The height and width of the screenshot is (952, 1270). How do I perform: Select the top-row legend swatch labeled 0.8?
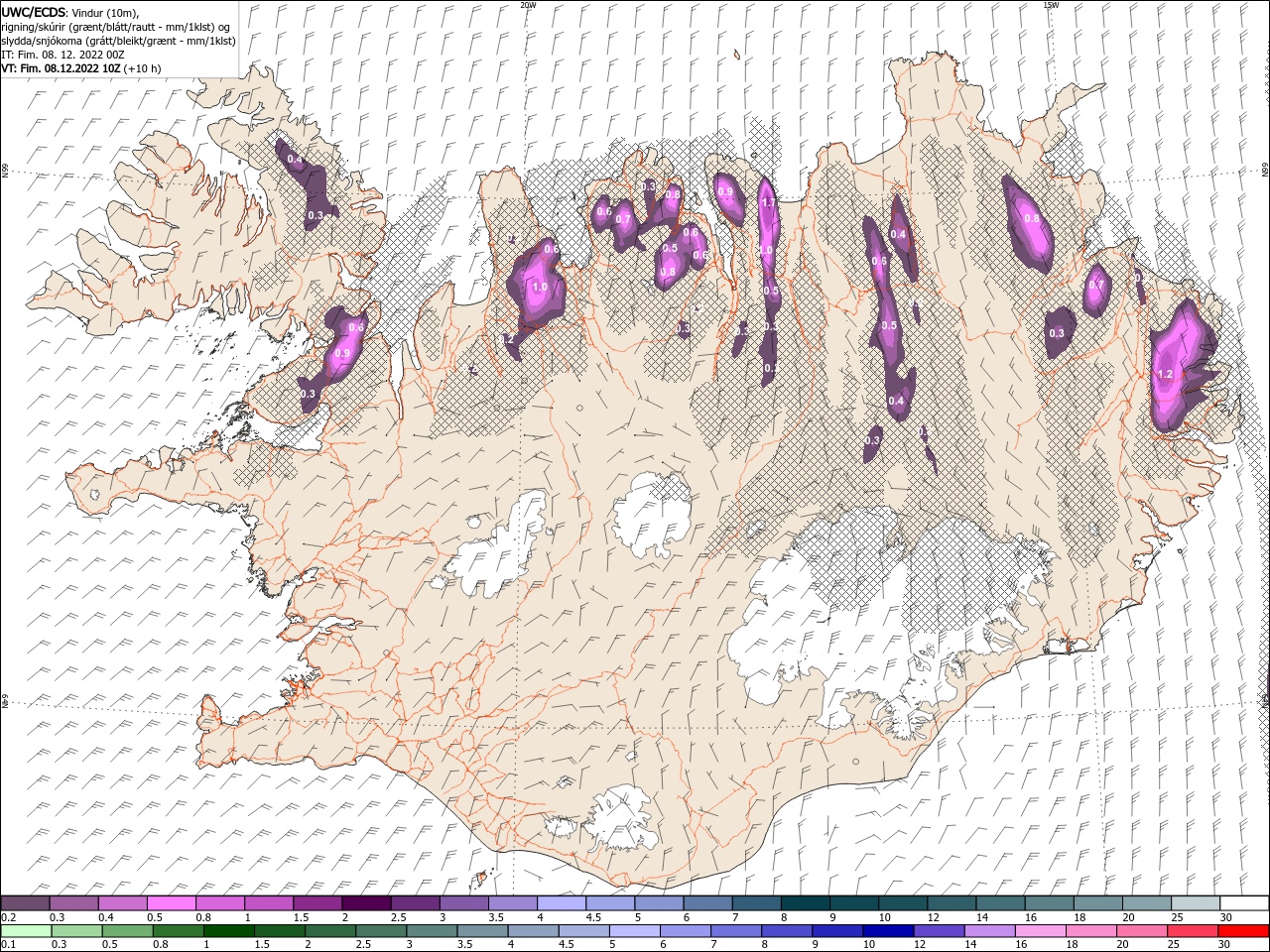click(219, 903)
